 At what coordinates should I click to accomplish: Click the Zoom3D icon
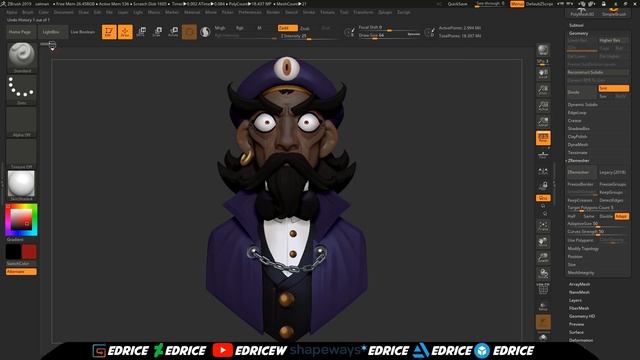click(543, 258)
